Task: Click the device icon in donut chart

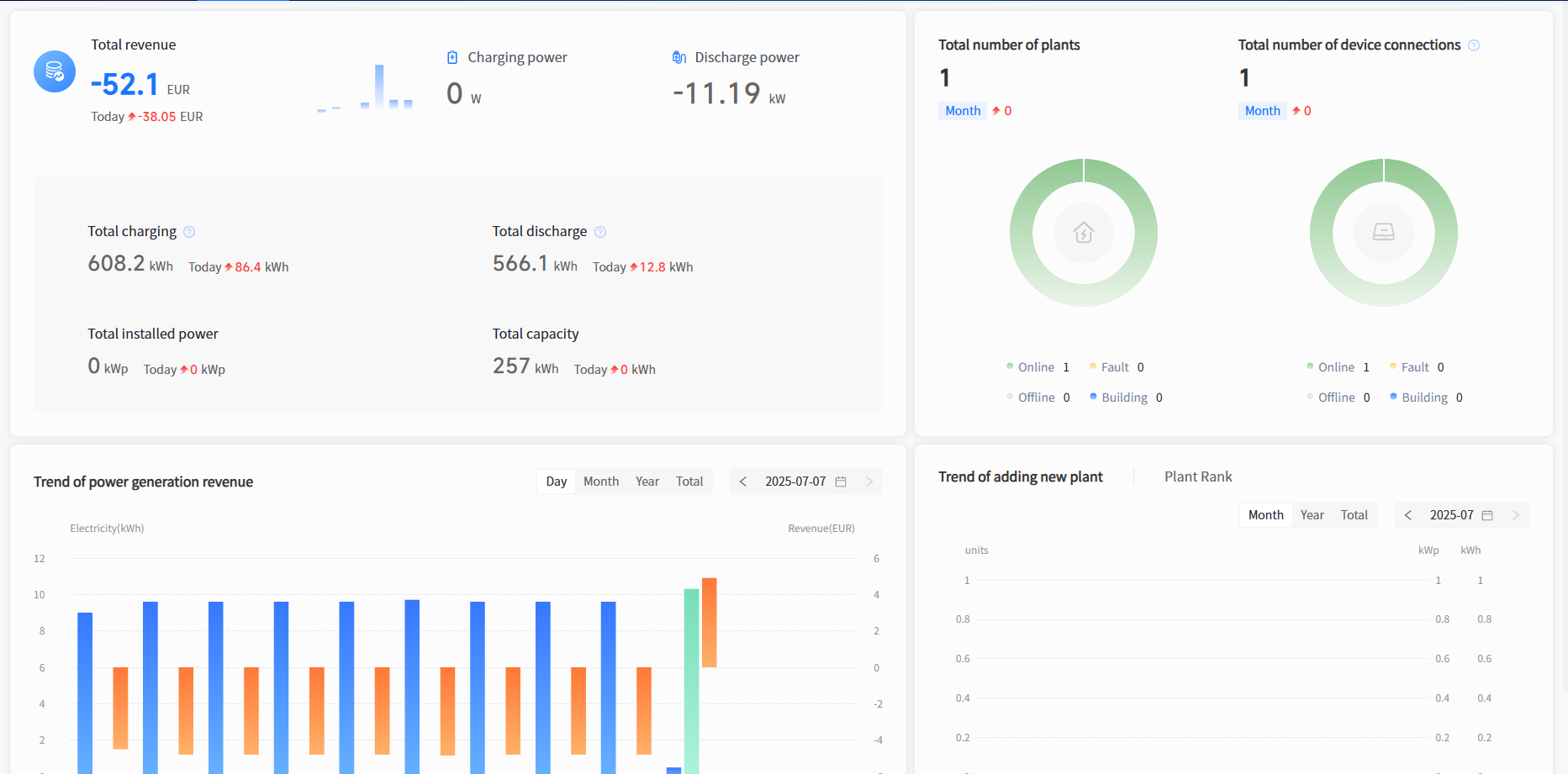Action: [x=1384, y=233]
